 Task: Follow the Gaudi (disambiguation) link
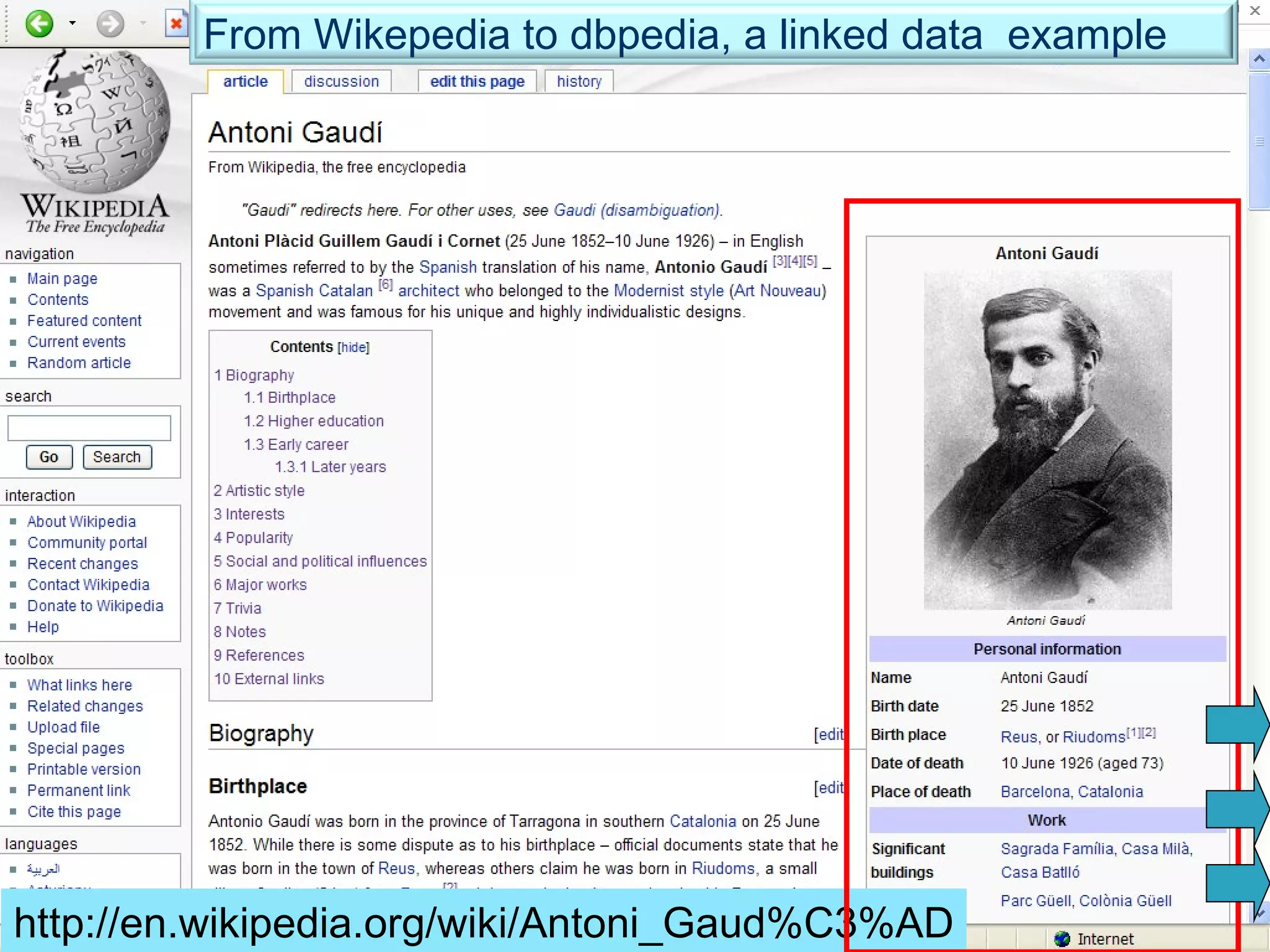(x=636, y=210)
